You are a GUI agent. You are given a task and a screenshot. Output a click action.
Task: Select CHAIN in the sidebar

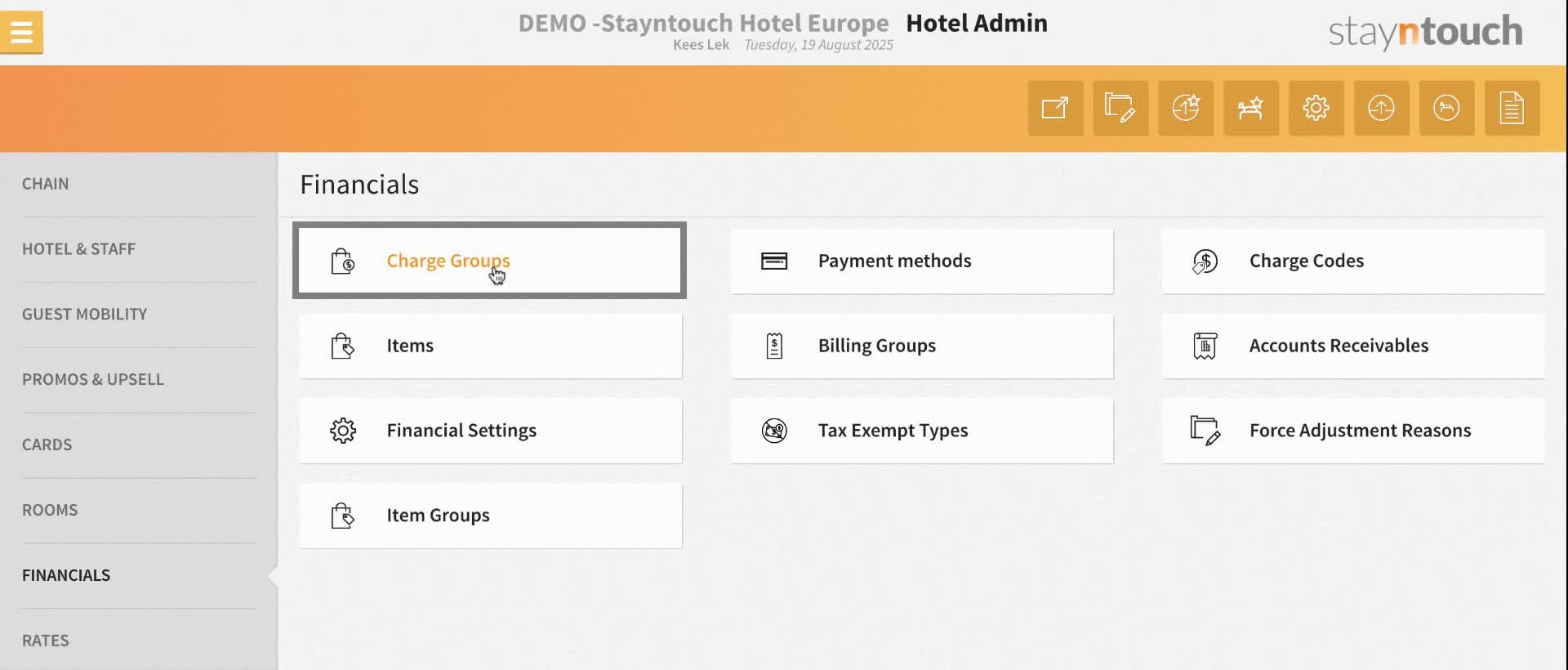pyautogui.click(x=46, y=184)
